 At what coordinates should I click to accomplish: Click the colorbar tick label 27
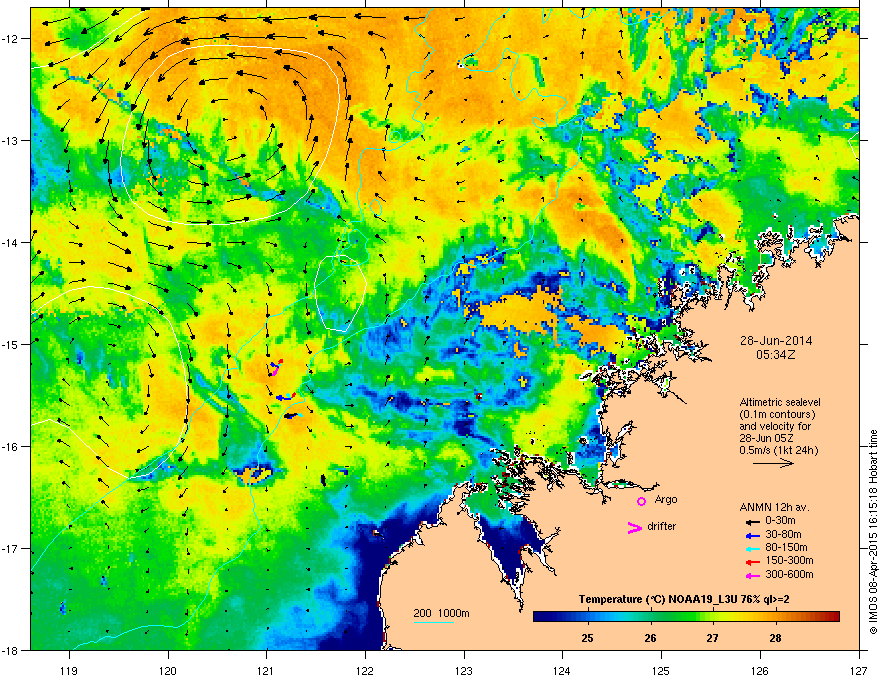(x=713, y=638)
